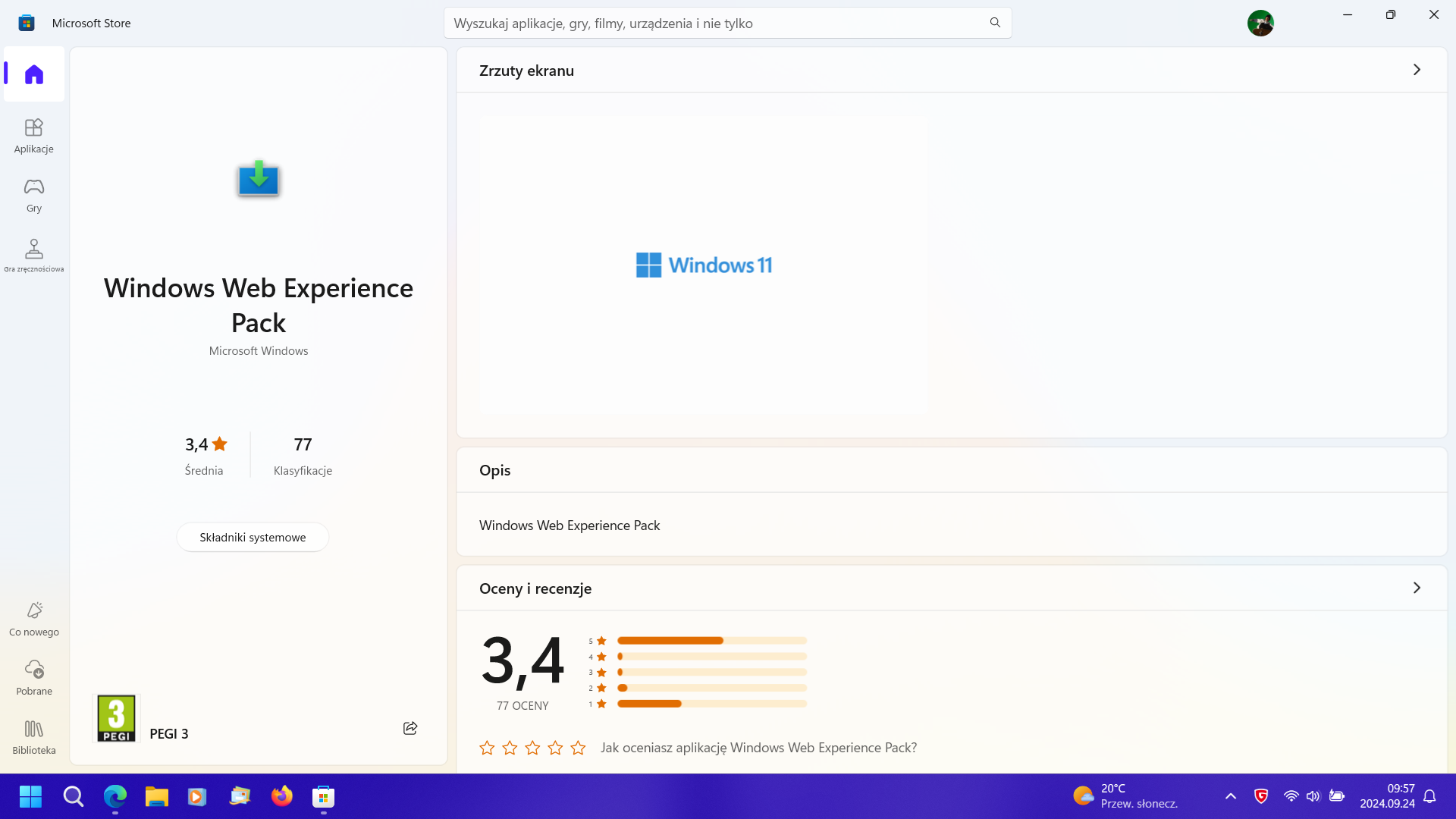Open Co nowego in the sidebar
This screenshot has height=819, width=1456.
click(33, 618)
